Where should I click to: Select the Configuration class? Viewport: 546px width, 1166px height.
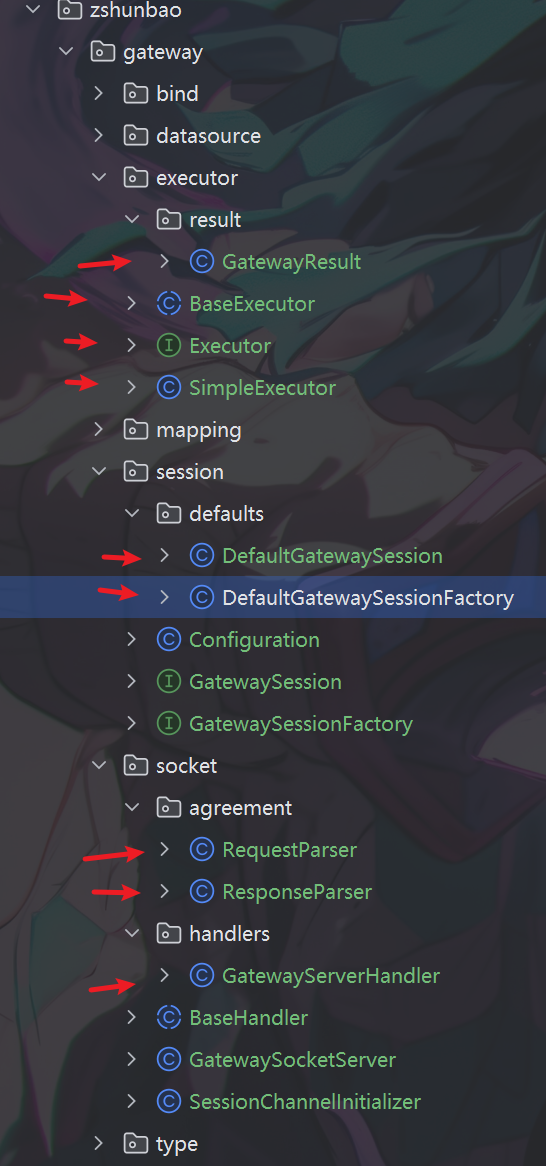click(x=254, y=640)
